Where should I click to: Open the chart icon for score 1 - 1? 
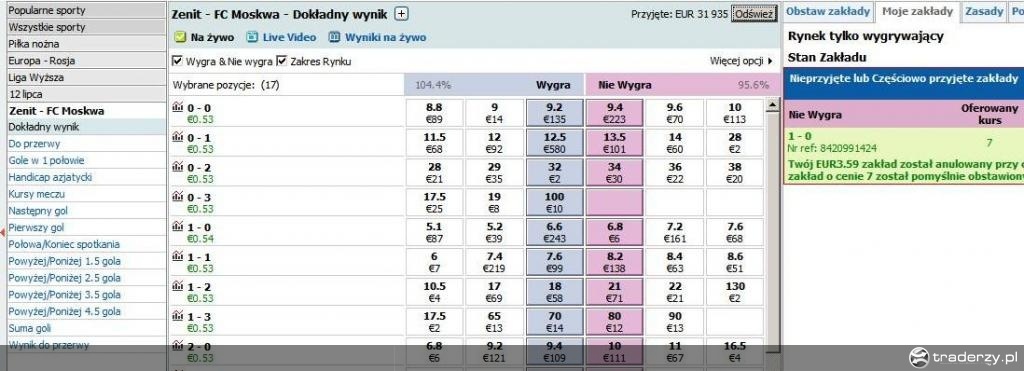coord(178,256)
